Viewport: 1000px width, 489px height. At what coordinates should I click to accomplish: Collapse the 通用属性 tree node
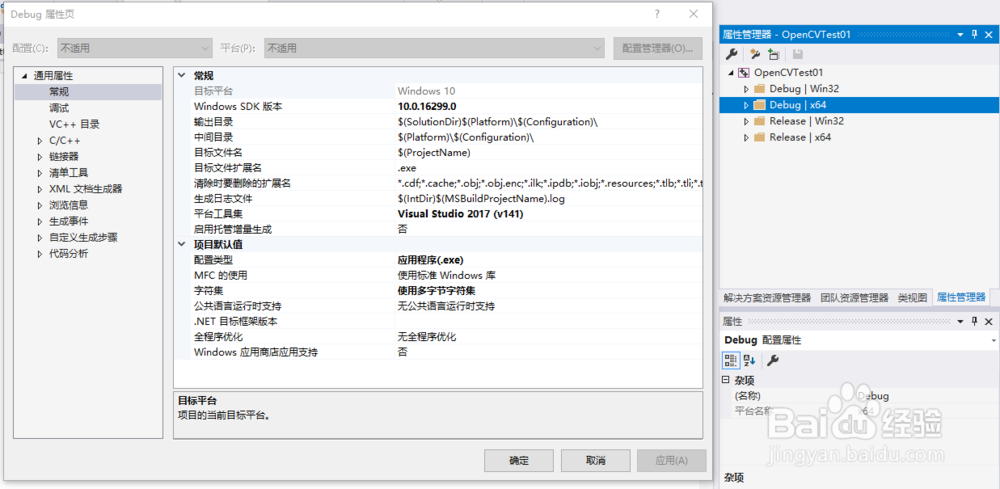click(24, 76)
